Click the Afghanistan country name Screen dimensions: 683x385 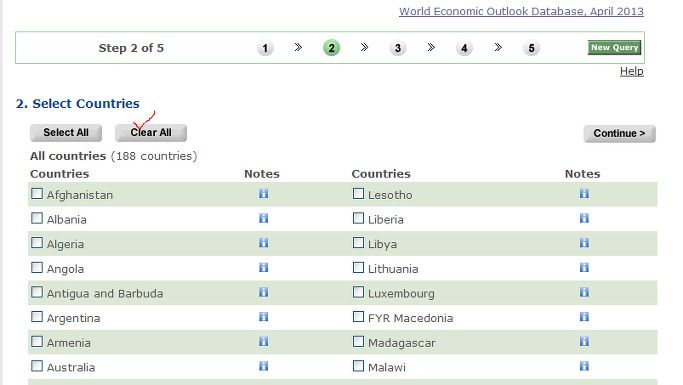pyautogui.click(x=80, y=195)
